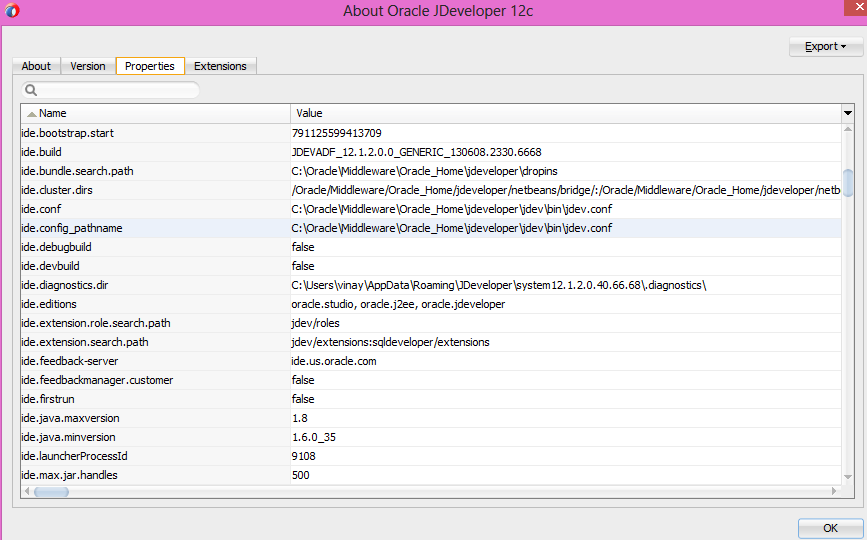Image resolution: width=867 pixels, height=540 pixels.
Task: Click the Value column header
Action: [566, 113]
